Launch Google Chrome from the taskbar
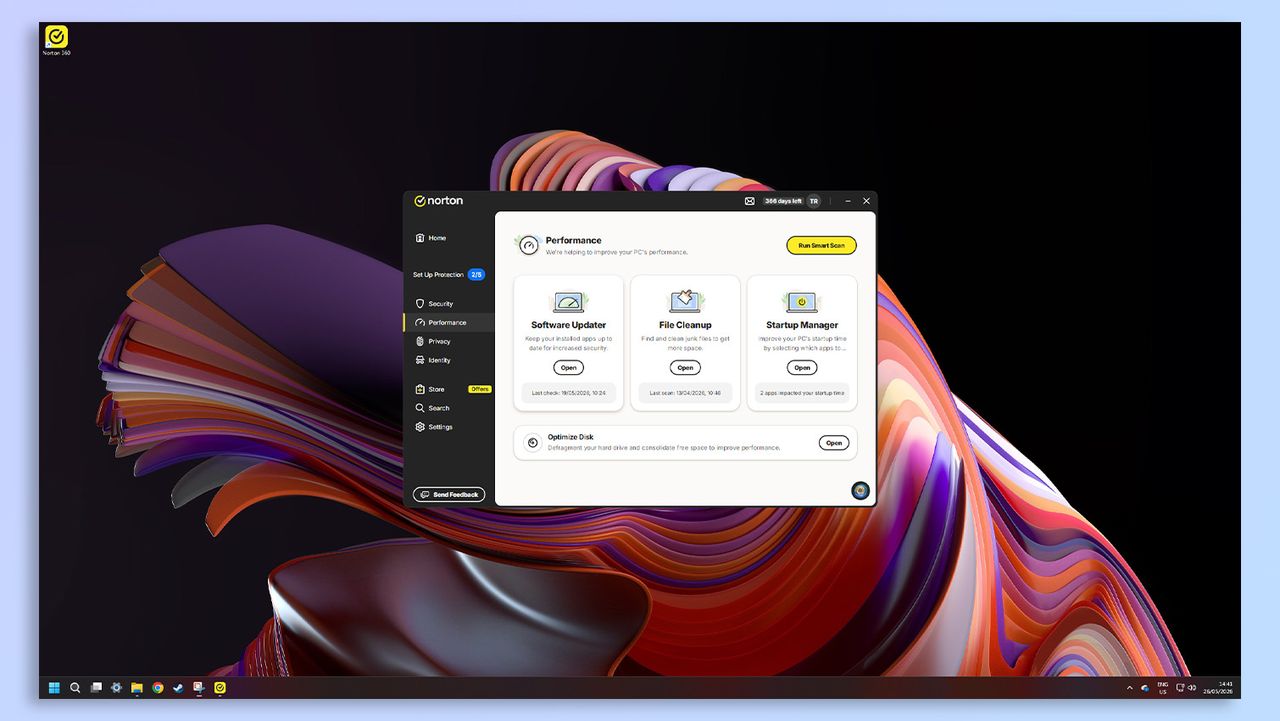The image size is (1280, 721). tap(158, 687)
